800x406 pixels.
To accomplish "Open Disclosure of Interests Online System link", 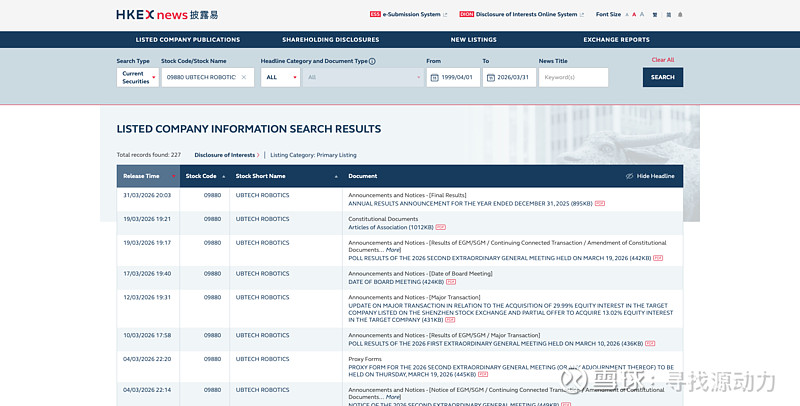I will (x=521, y=14).
